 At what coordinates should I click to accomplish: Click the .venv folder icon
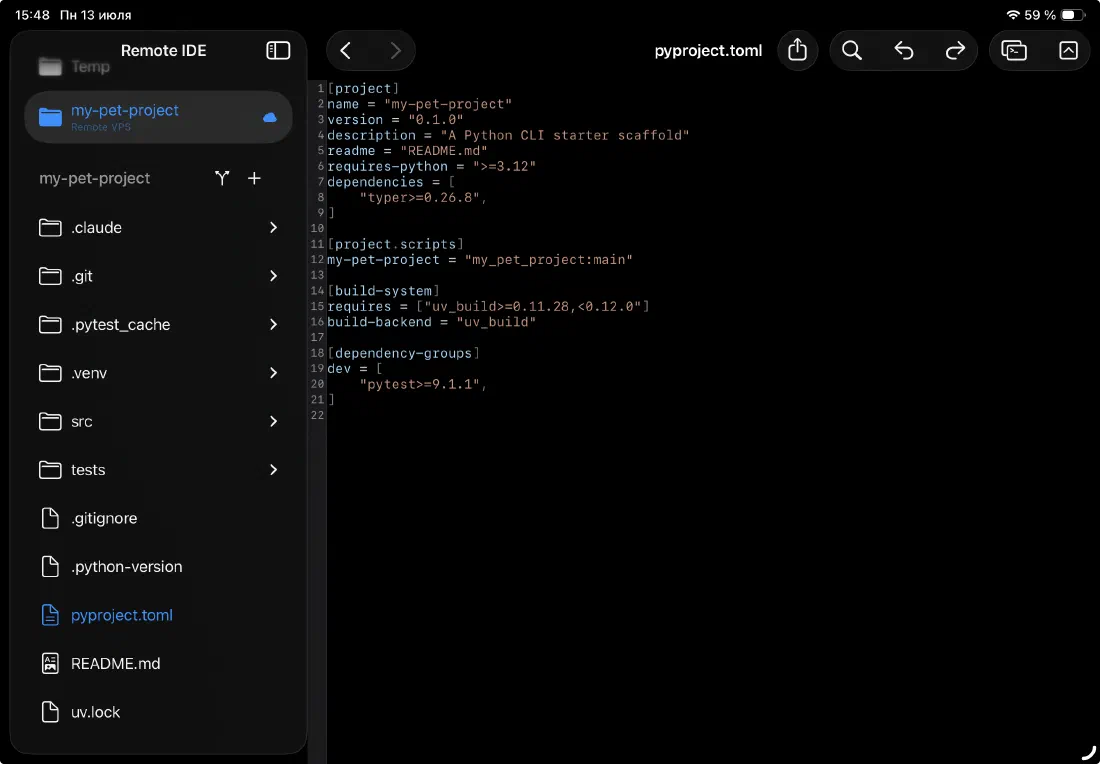coord(50,373)
